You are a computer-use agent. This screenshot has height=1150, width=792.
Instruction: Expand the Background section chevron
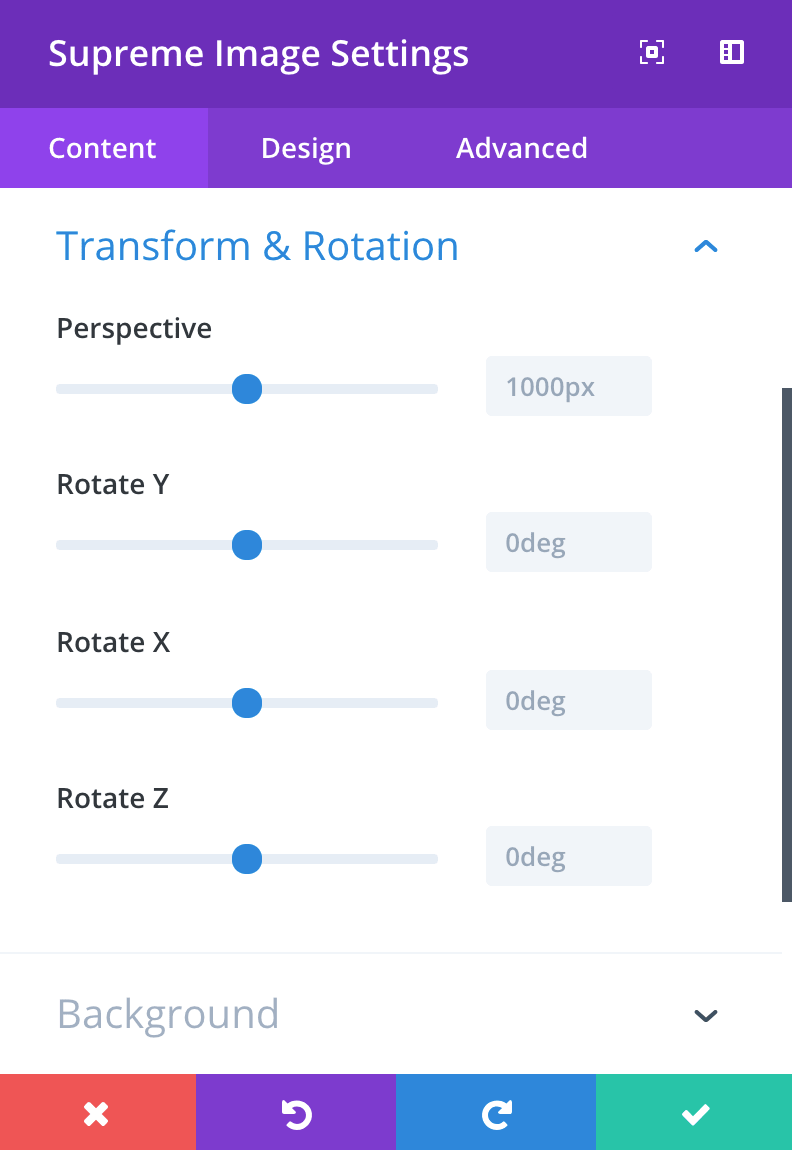point(706,1015)
